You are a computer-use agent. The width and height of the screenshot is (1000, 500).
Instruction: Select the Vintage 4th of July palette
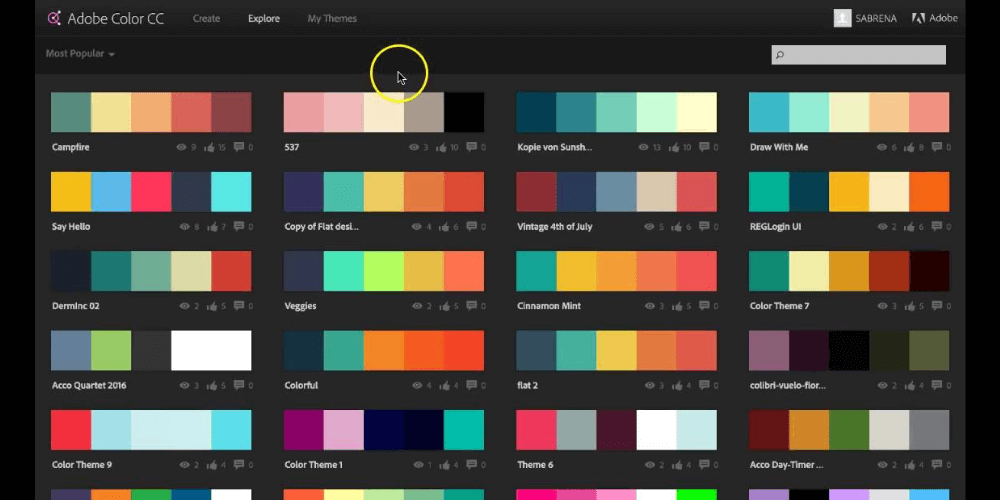(616, 191)
